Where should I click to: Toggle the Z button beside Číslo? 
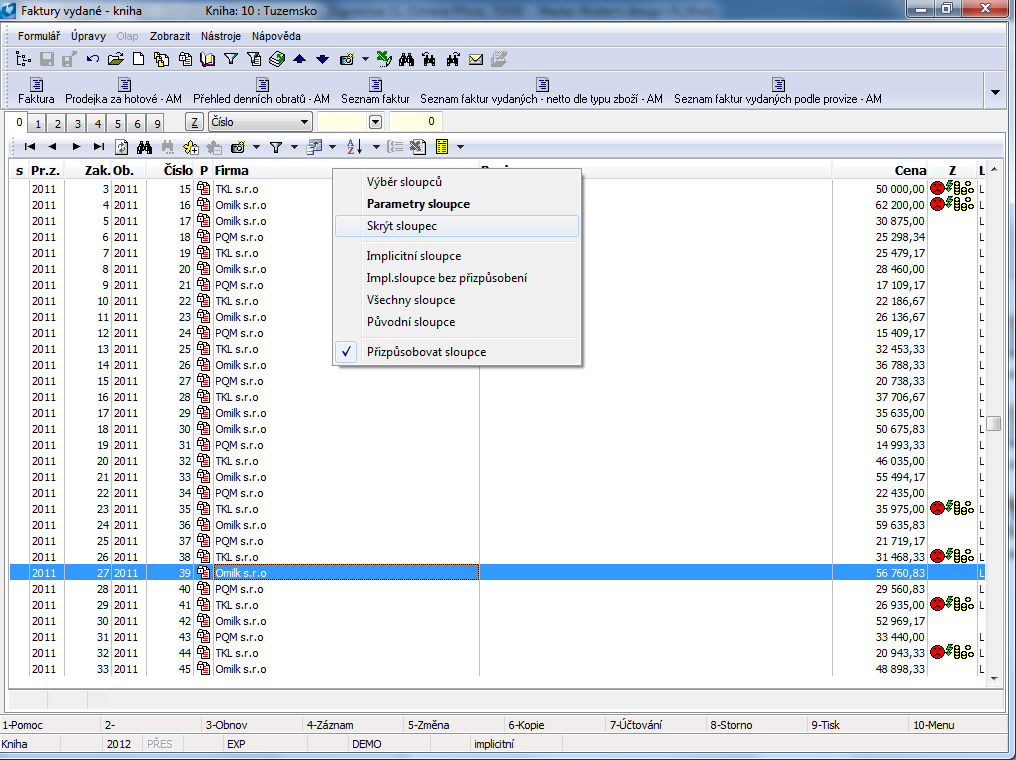tap(194, 122)
